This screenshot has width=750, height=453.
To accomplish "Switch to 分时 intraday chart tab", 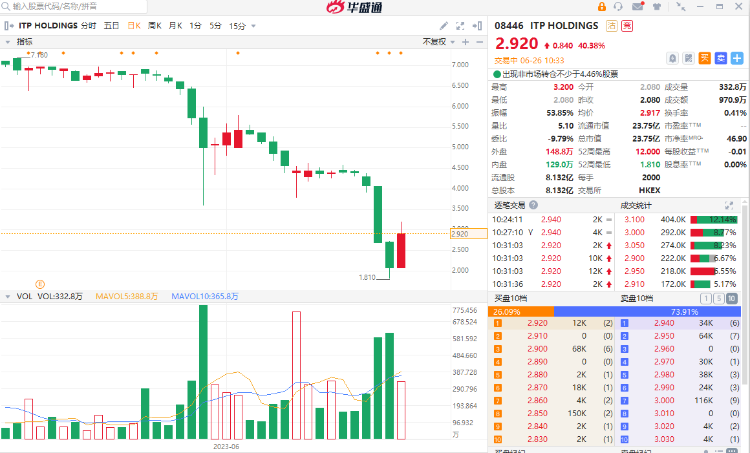I will 88,26.
